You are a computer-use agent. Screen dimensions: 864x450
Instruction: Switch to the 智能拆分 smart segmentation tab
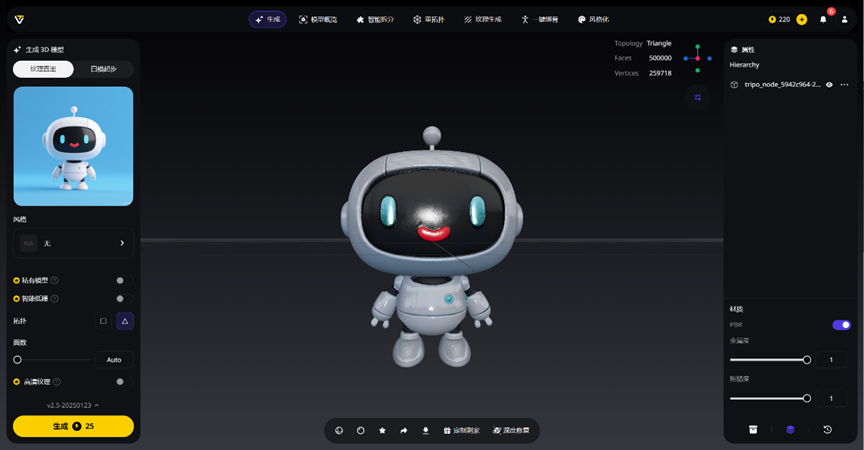375,19
